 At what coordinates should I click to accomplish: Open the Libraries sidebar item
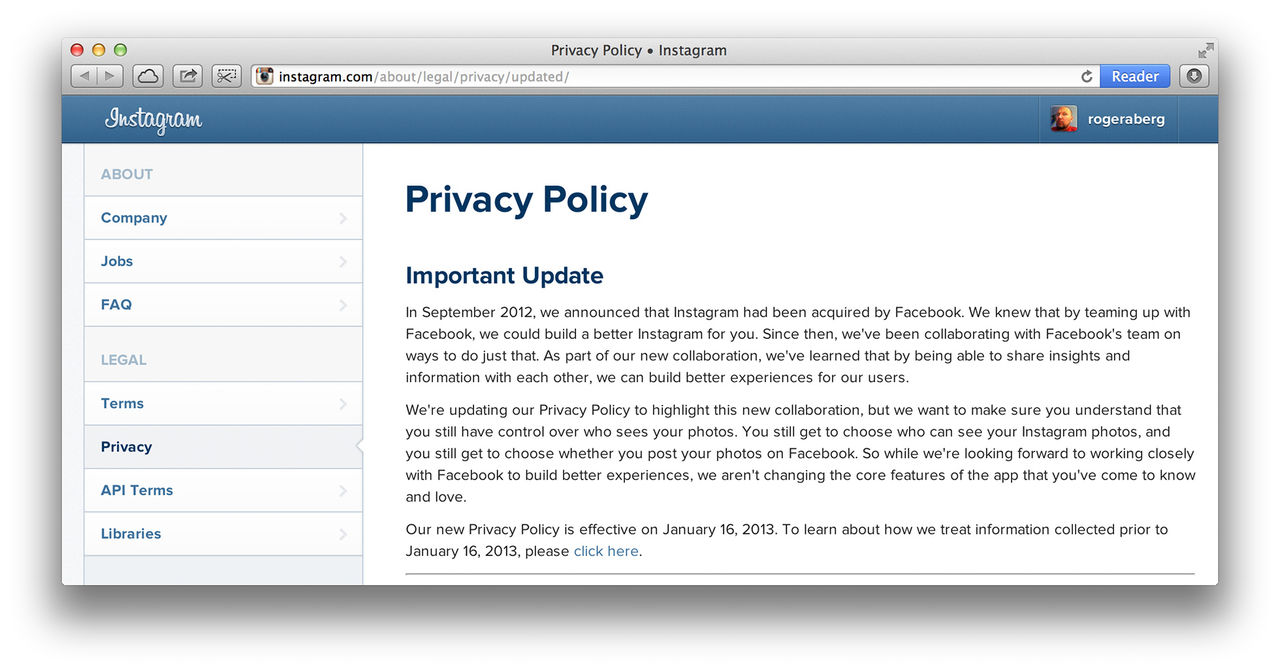click(222, 534)
